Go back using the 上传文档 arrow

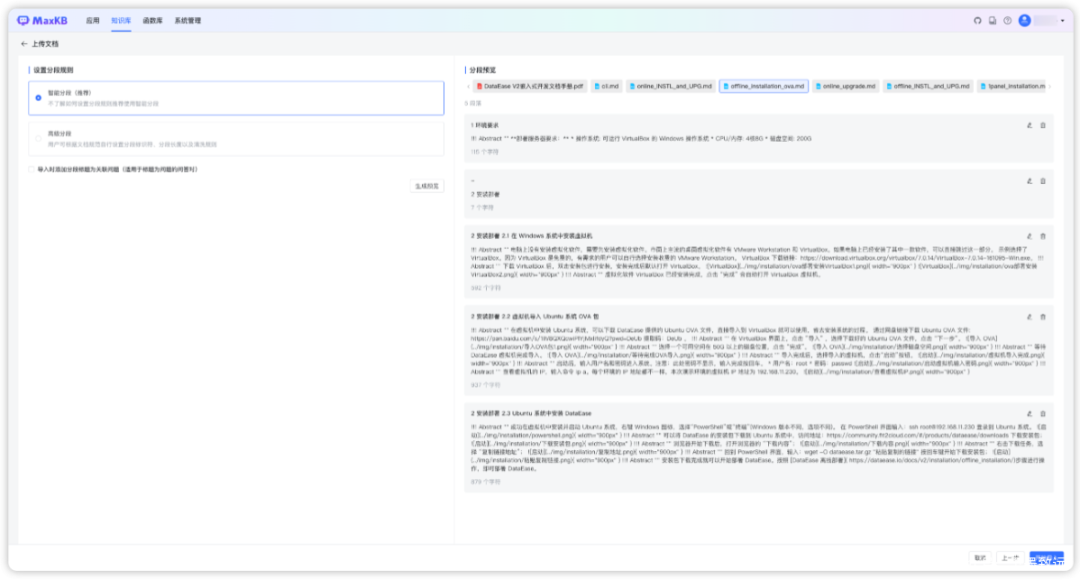click(24, 43)
